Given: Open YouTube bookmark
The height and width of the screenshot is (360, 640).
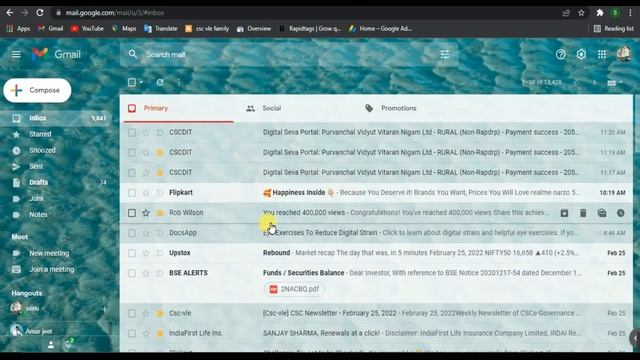Looking at the screenshot, I should 87,29.
